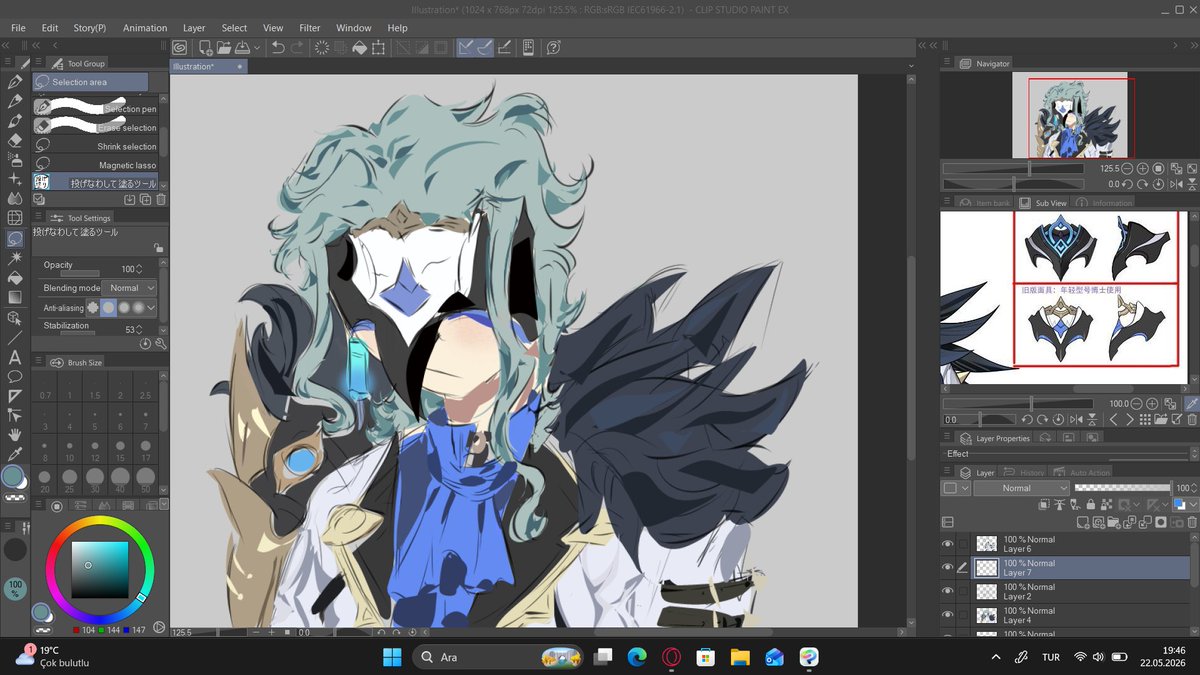This screenshot has height=675, width=1200.
Task: Click the Clip Studio launcher icon in command bar
Action: click(x=180, y=47)
